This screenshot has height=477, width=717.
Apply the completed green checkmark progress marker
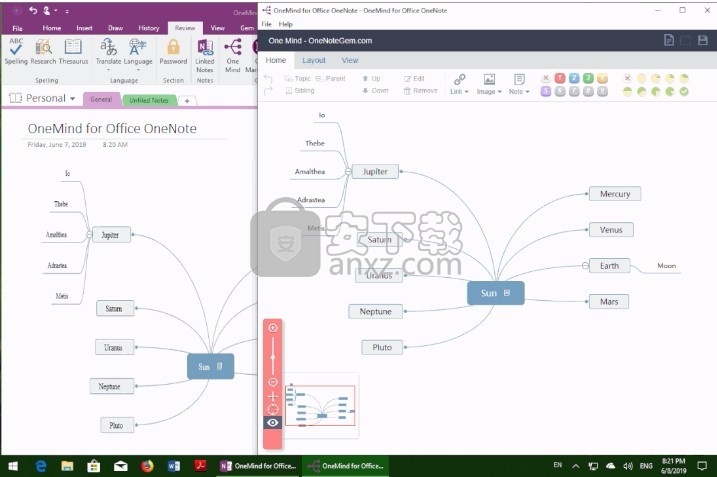click(684, 91)
